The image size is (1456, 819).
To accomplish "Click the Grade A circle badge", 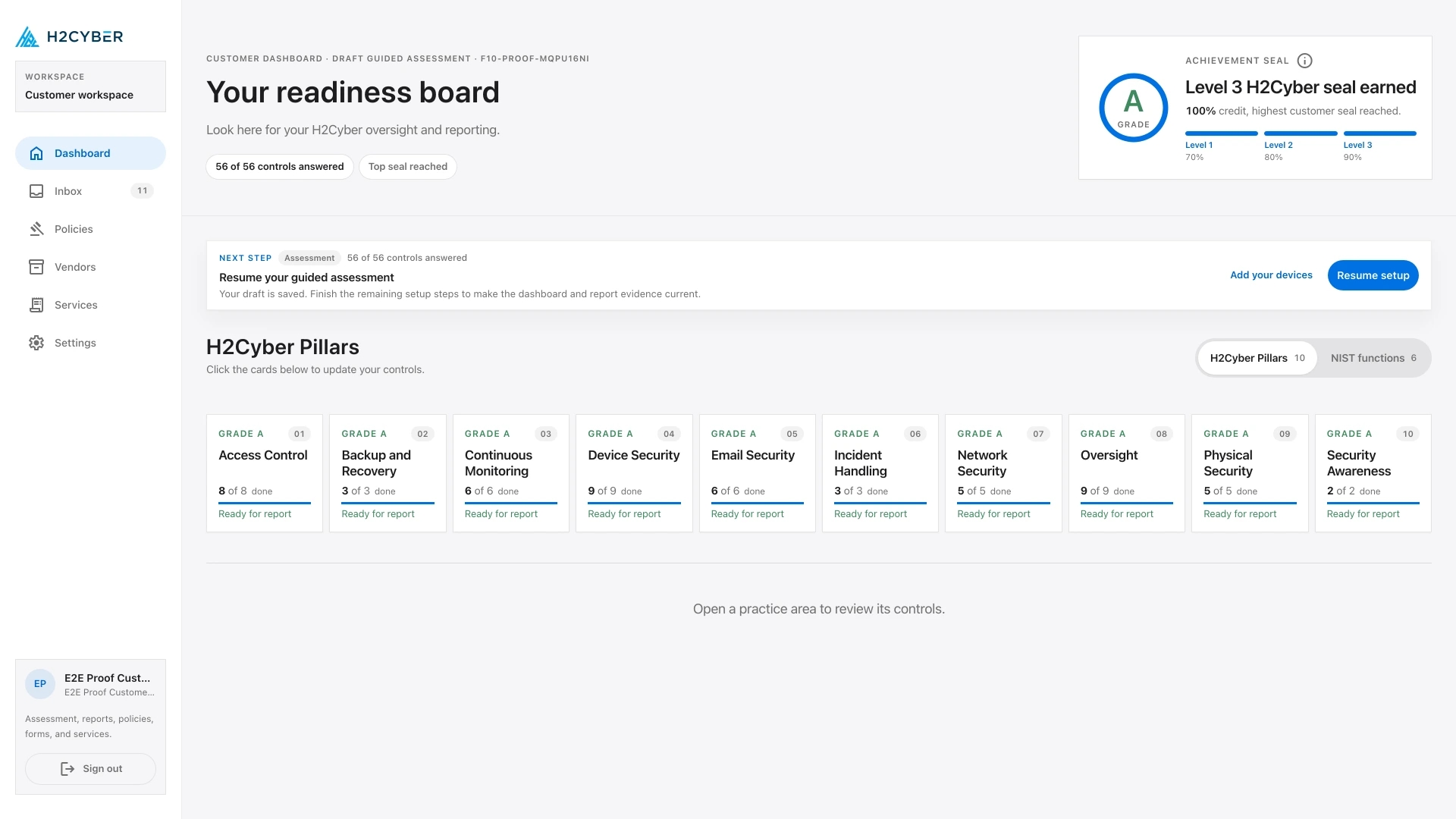I will (x=1133, y=108).
